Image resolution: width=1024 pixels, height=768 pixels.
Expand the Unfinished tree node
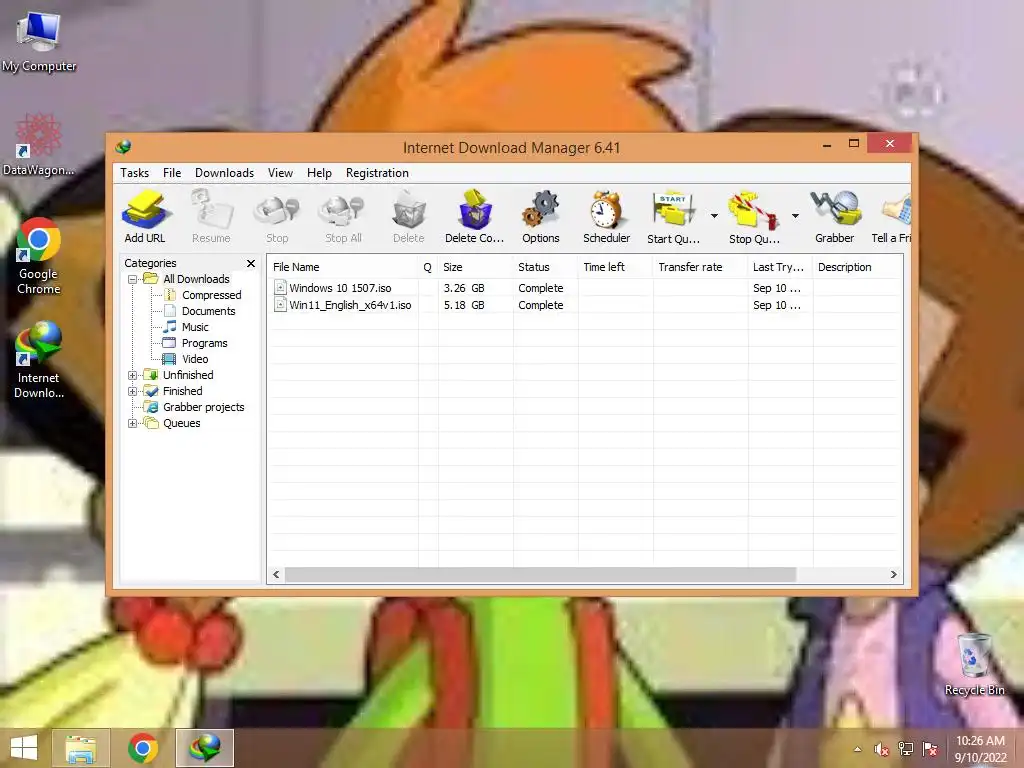click(133, 376)
